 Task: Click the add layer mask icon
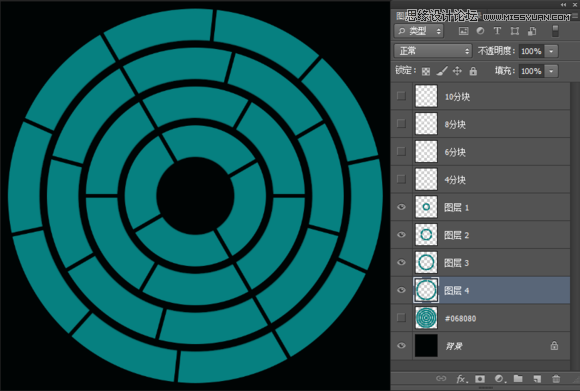(x=480, y=379)
